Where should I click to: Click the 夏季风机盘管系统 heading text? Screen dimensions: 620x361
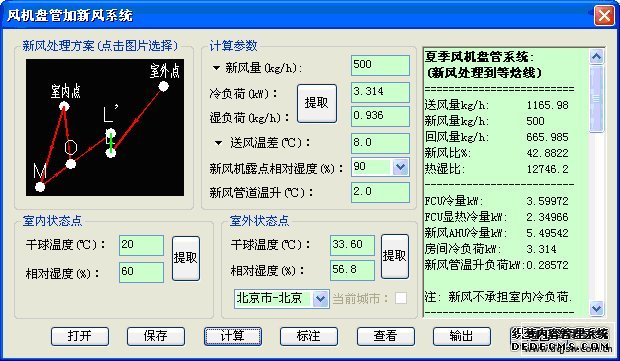point(479,57)
